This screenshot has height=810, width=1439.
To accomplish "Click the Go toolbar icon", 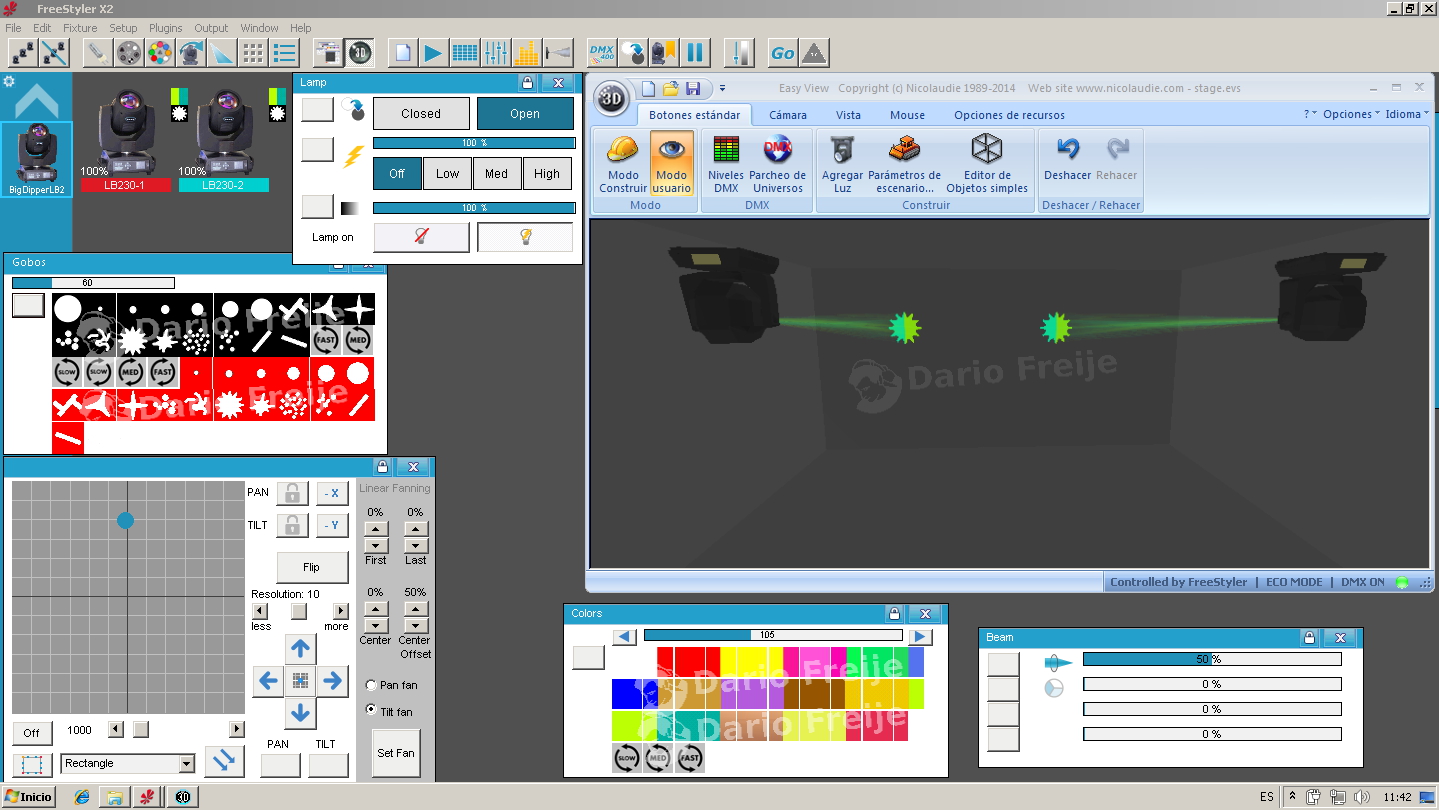I will click(783, 52).
